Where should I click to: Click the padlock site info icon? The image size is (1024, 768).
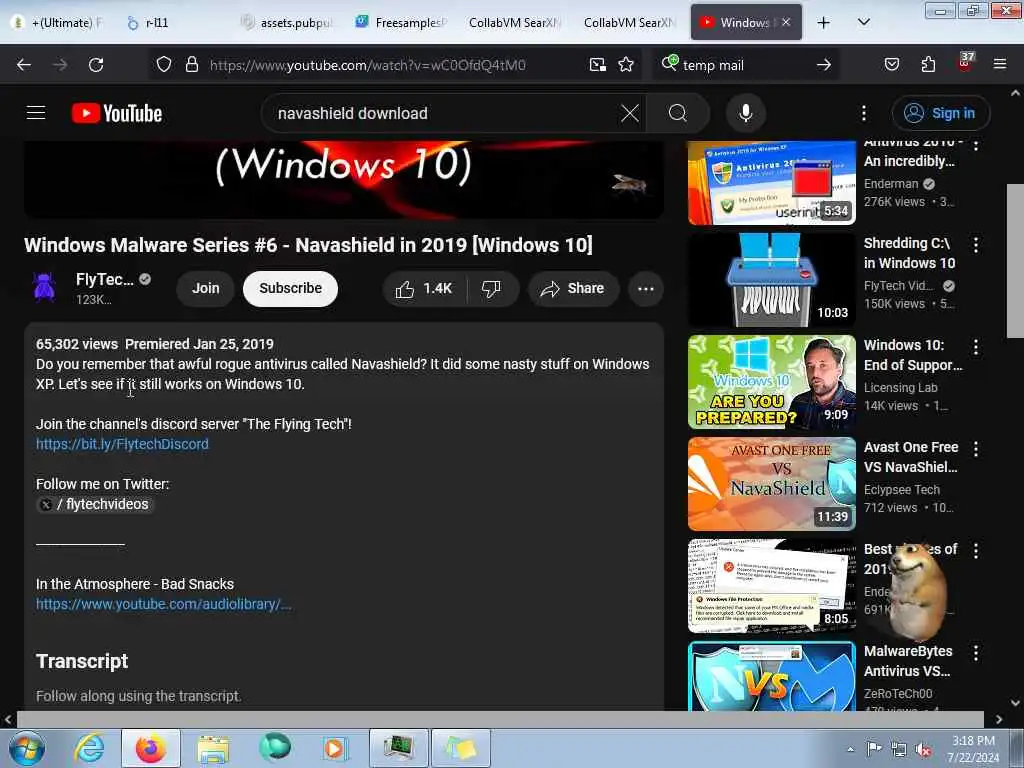click(191, 65)
